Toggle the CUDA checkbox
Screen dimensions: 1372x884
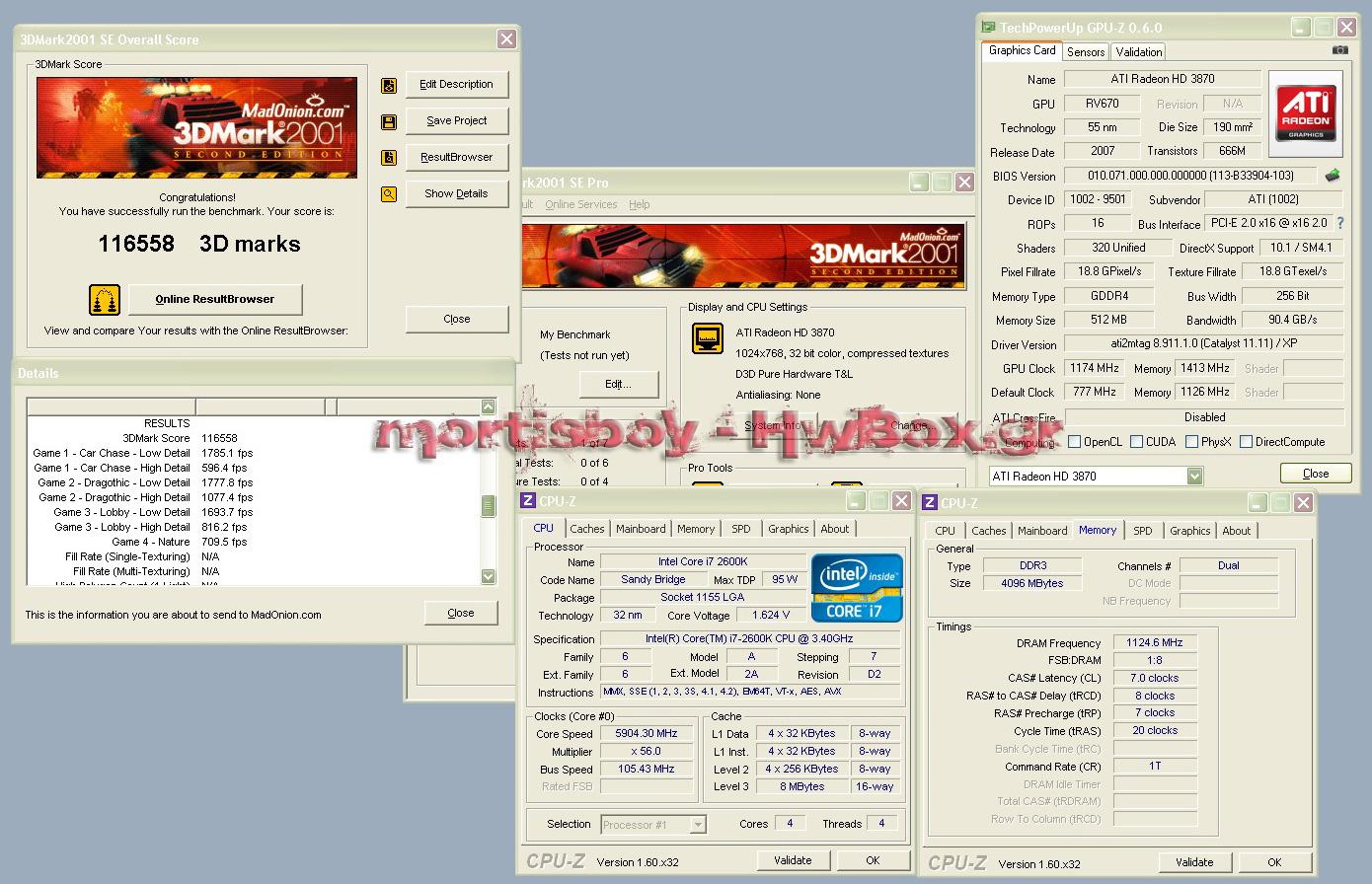click(x=1136, y=442)
